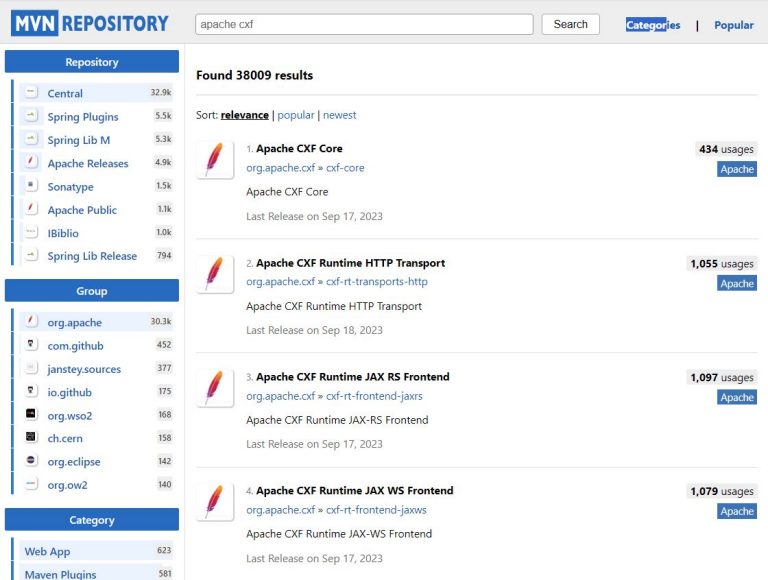Image resolution: width=768 pixels, height=580 pixels.
Task: Click the HTTP Transport feather thumbnail
Action: (215, 274)
